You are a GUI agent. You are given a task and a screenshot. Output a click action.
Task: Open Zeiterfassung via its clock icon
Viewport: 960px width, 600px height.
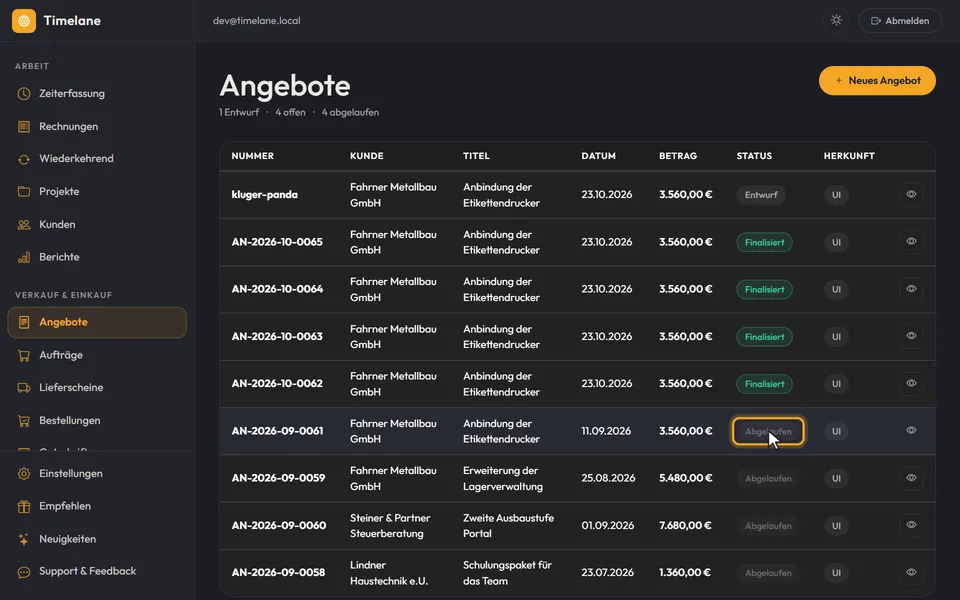click(24, 94)
